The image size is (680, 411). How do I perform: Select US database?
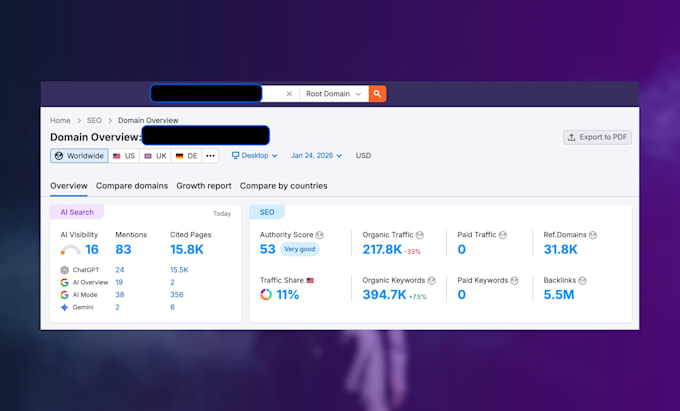pyautogui.click(x=124, y=156)
